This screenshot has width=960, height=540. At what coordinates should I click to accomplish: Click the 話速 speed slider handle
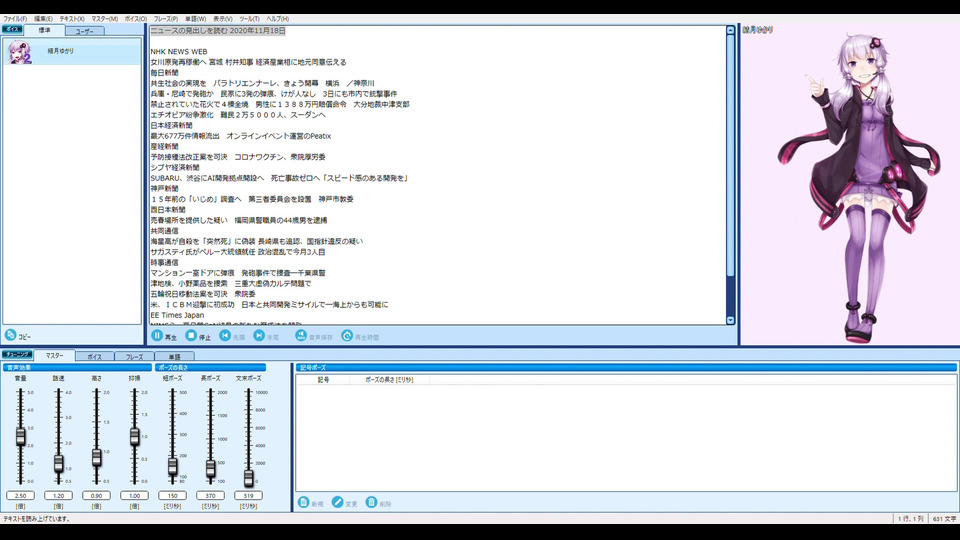pyautogui.click(x=59, y=463)
